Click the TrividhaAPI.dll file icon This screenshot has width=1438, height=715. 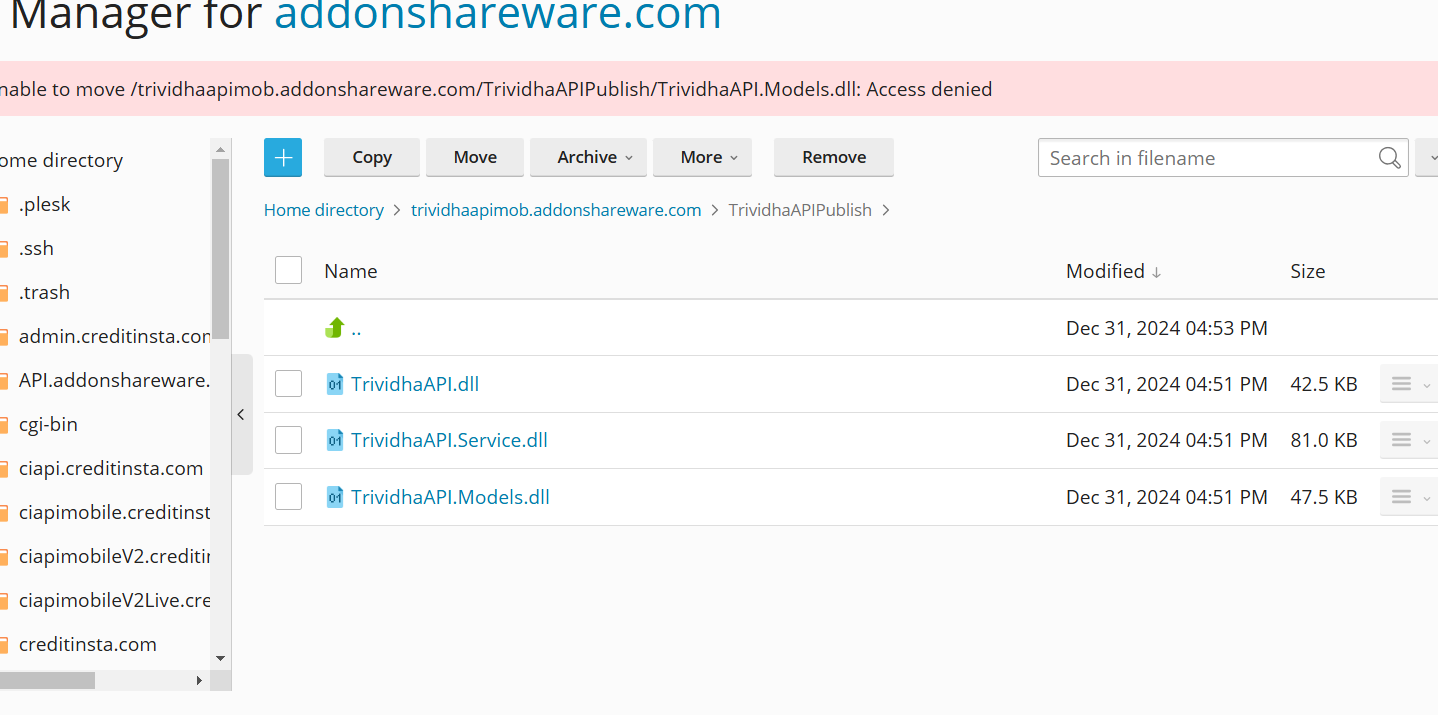[x=335, y=384]
